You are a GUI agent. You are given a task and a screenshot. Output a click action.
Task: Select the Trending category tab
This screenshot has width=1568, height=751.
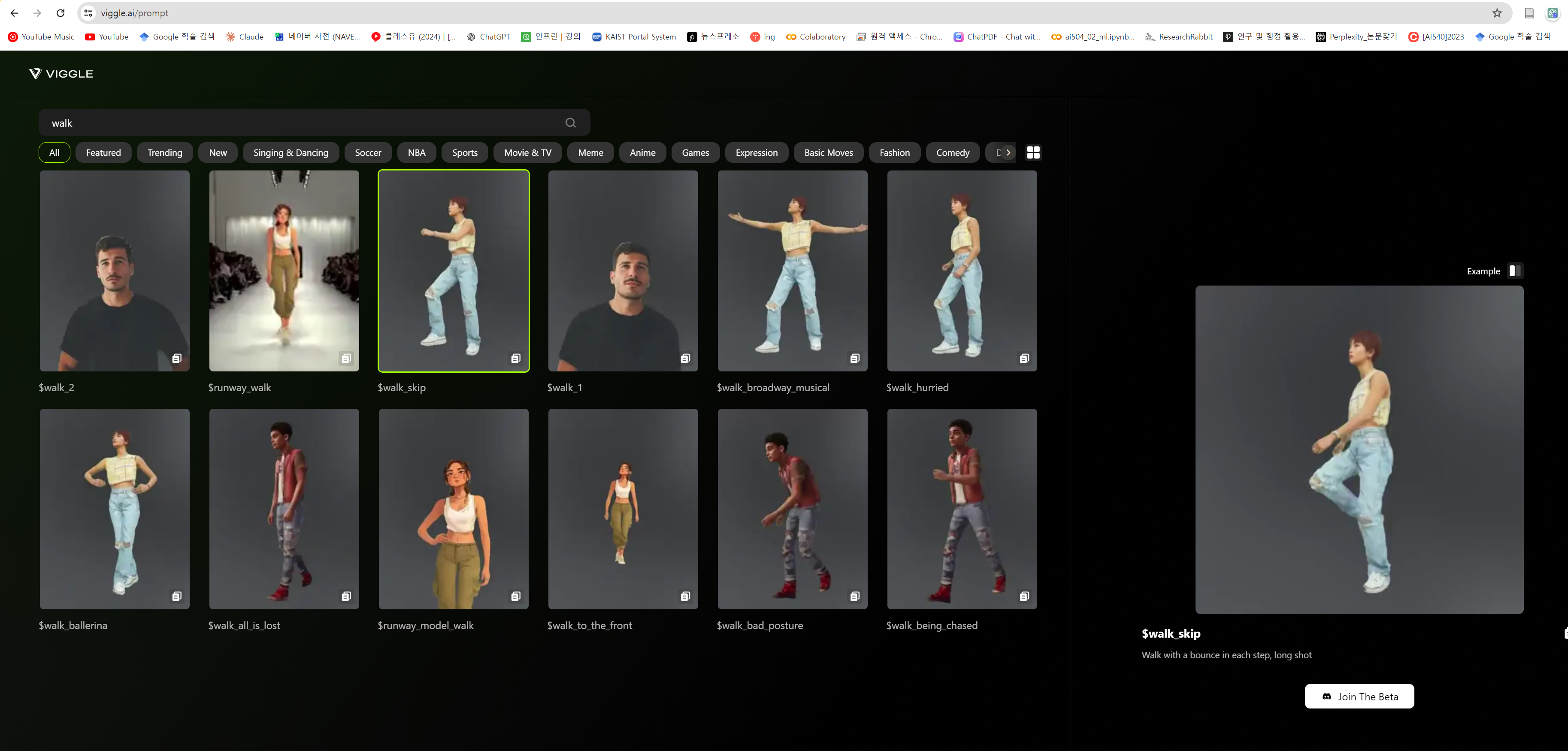point(164,152)
